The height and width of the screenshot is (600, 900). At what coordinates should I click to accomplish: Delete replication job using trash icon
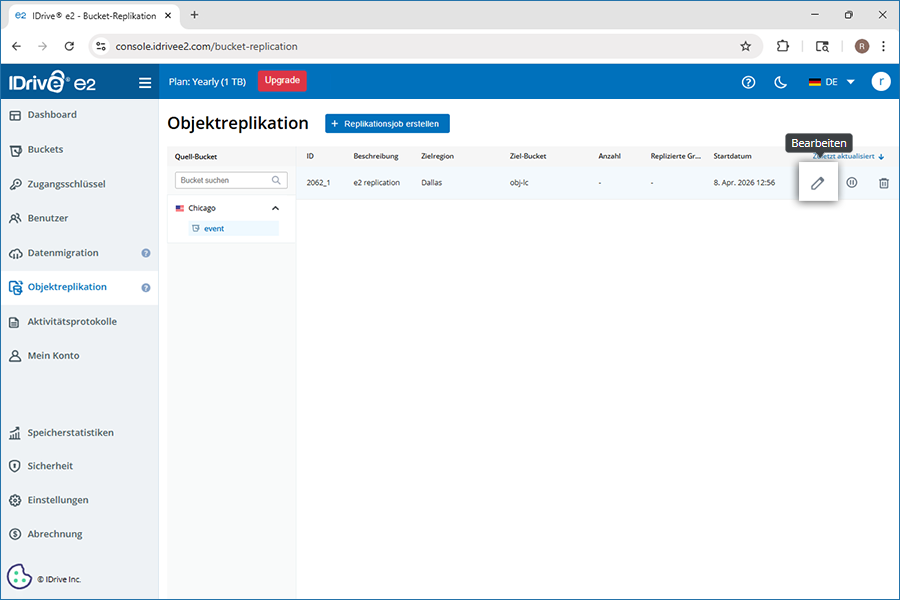click(883, 183)
